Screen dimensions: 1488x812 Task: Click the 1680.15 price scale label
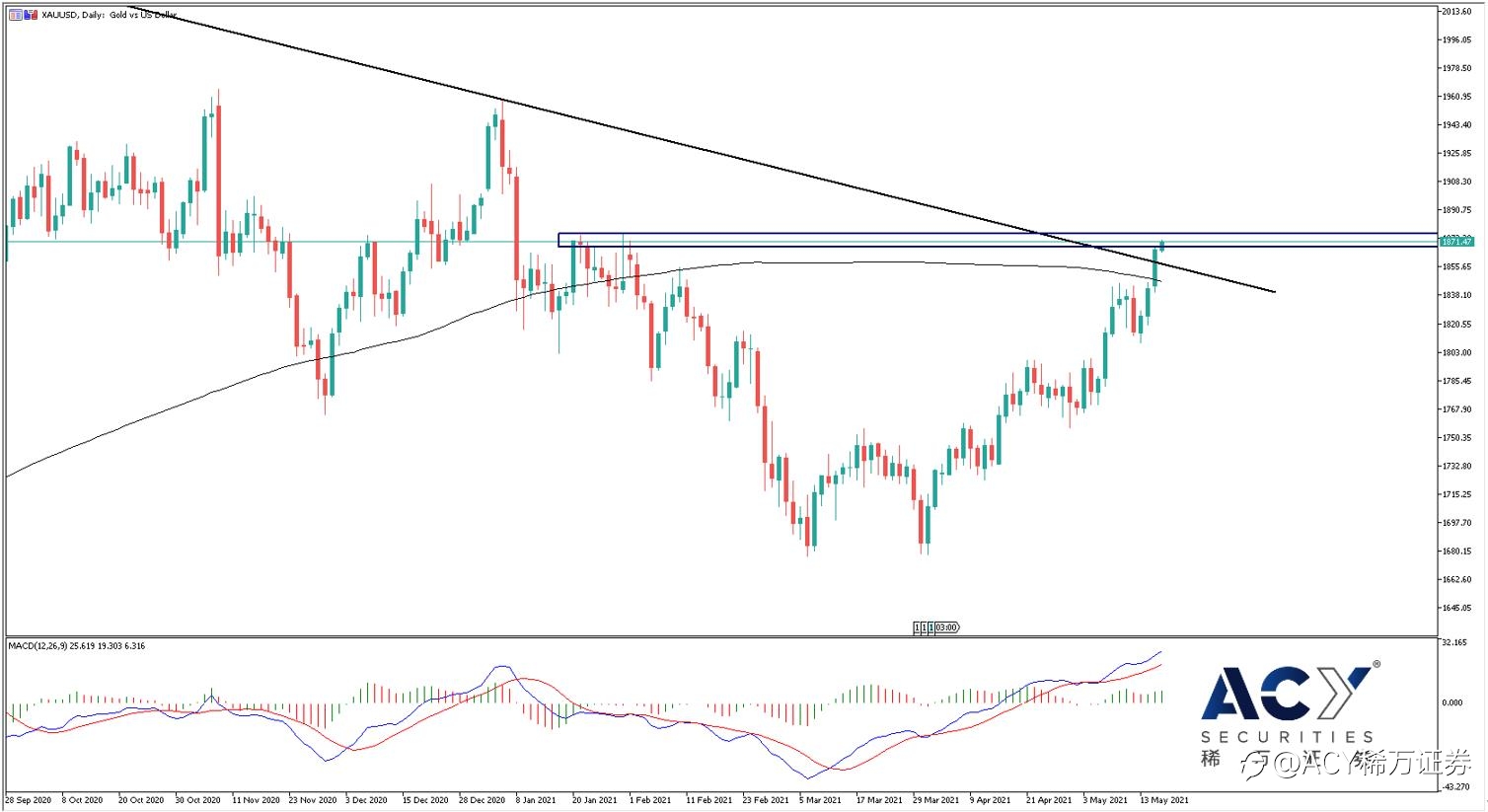(x=1456, y=552)
